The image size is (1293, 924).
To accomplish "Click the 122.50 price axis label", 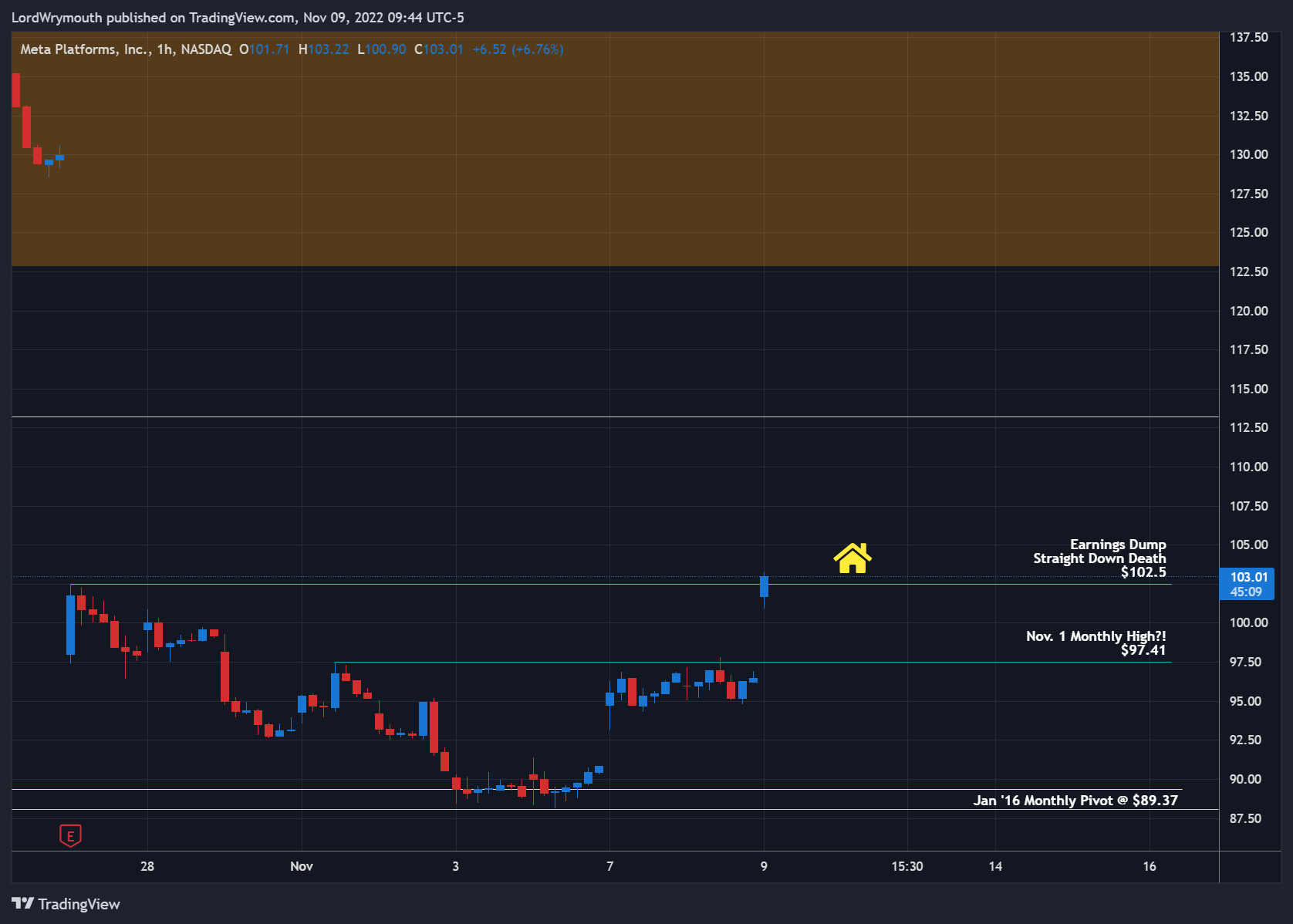I will (1248, 271).
